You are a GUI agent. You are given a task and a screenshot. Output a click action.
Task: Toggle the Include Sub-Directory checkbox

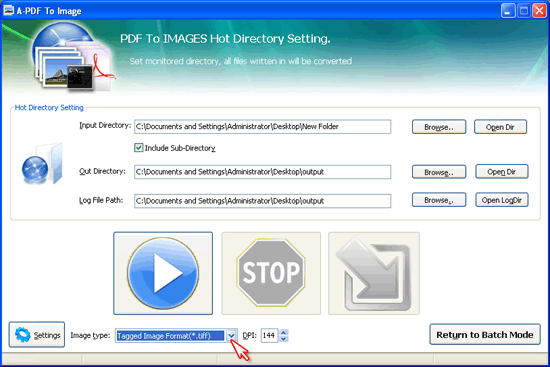click(139, 148)
